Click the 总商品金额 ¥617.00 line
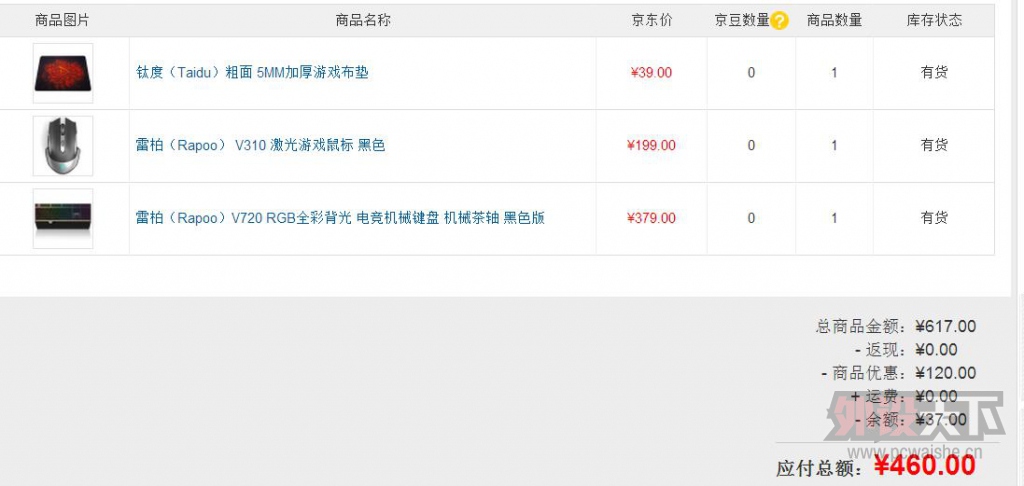 [x=895, y=326]
